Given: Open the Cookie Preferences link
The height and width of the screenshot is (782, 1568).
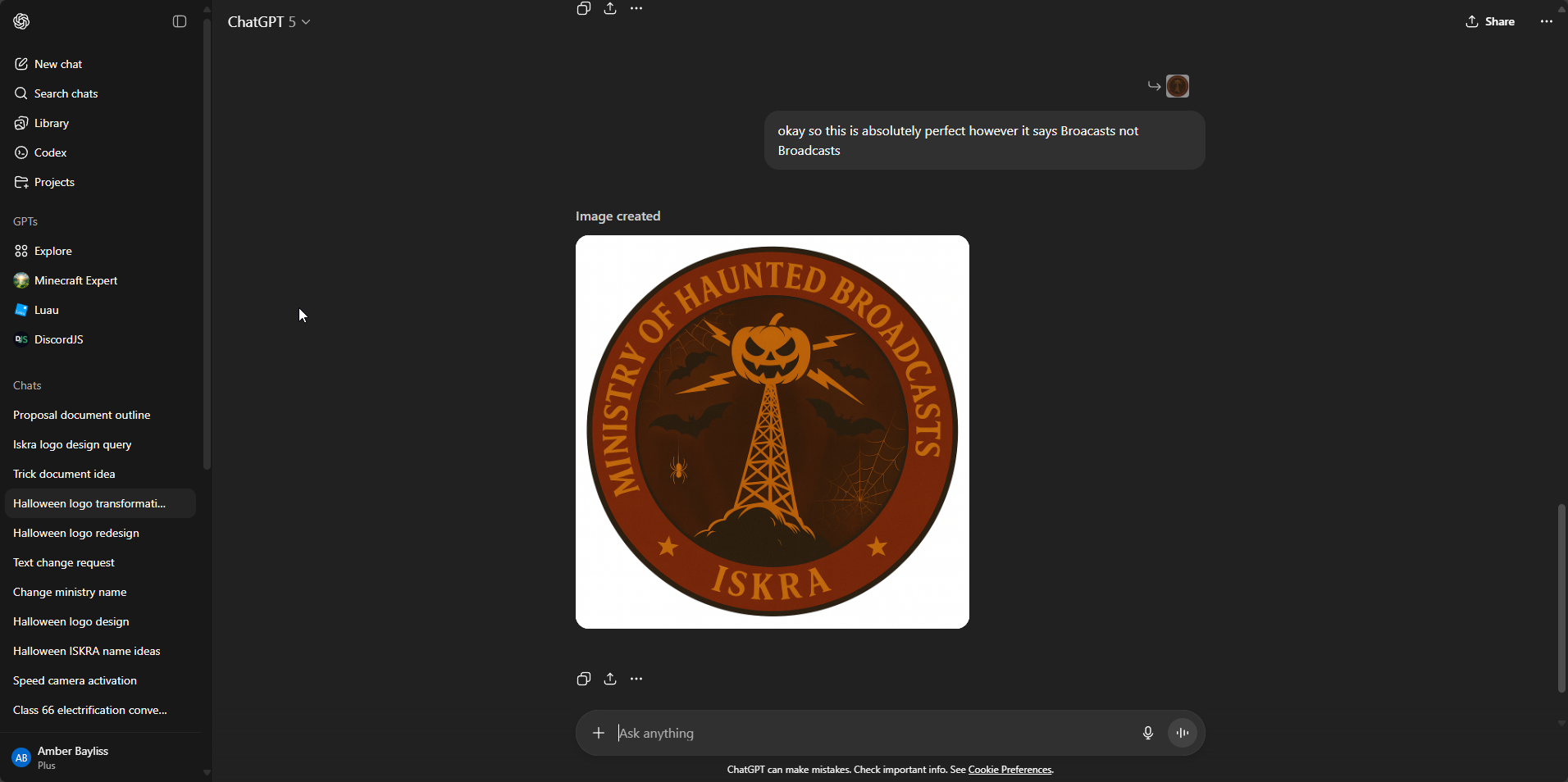Looking at the screenshot, I should click(x=1010, y=770).
